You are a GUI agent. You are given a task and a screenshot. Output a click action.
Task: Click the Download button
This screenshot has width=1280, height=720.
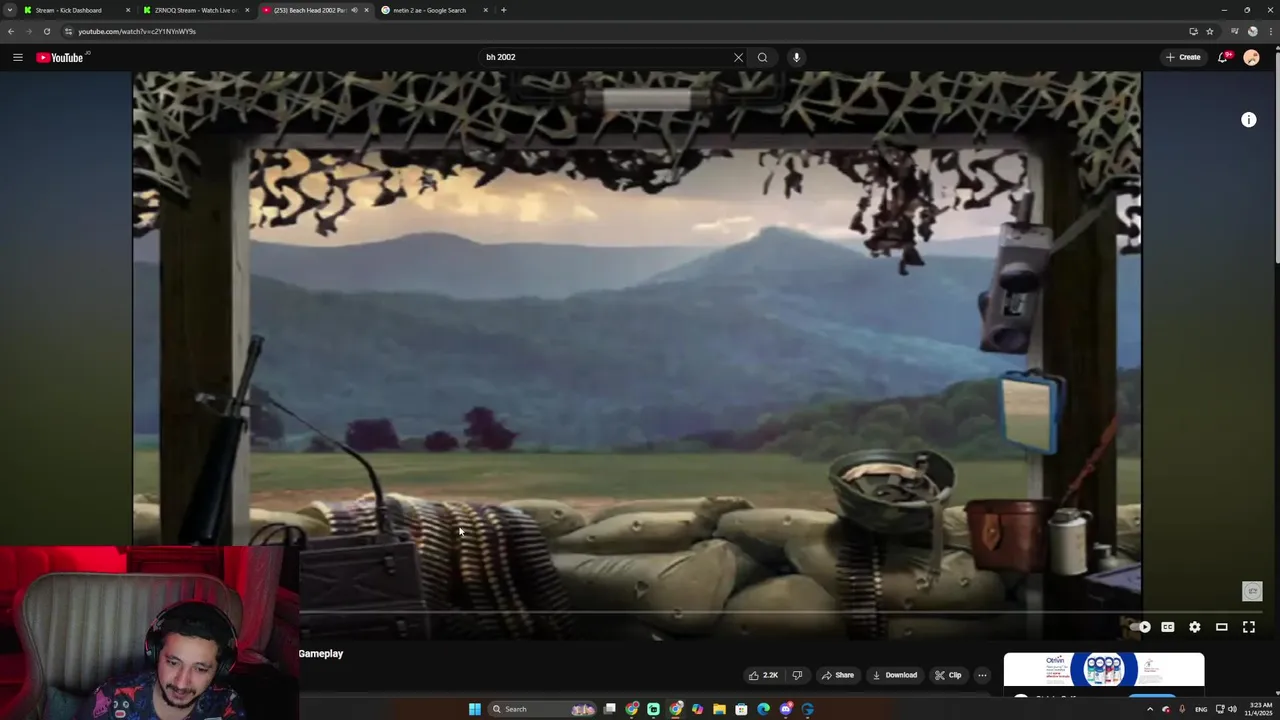[x=894, y=675]
